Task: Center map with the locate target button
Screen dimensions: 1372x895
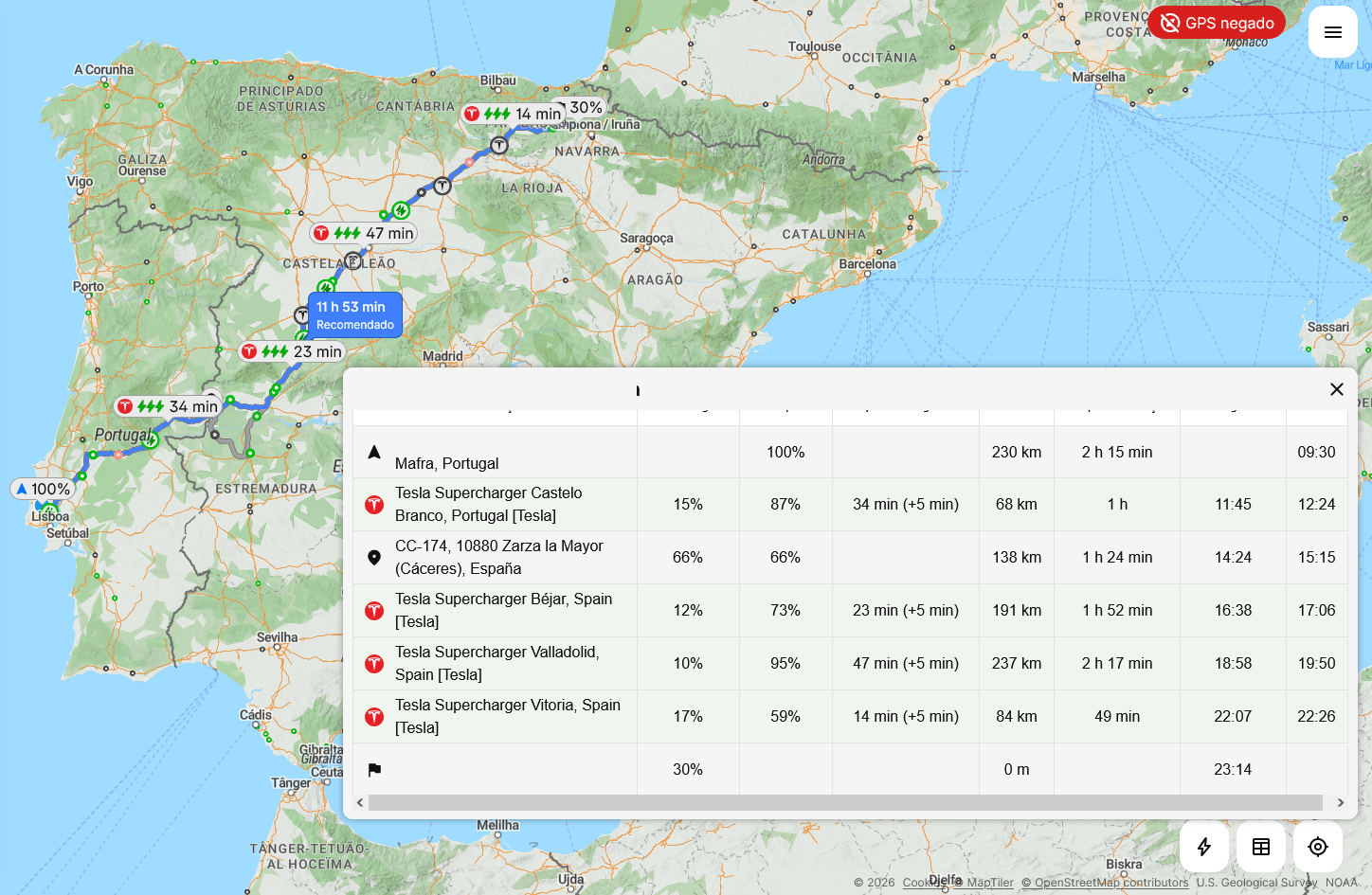Action: 1318,847
